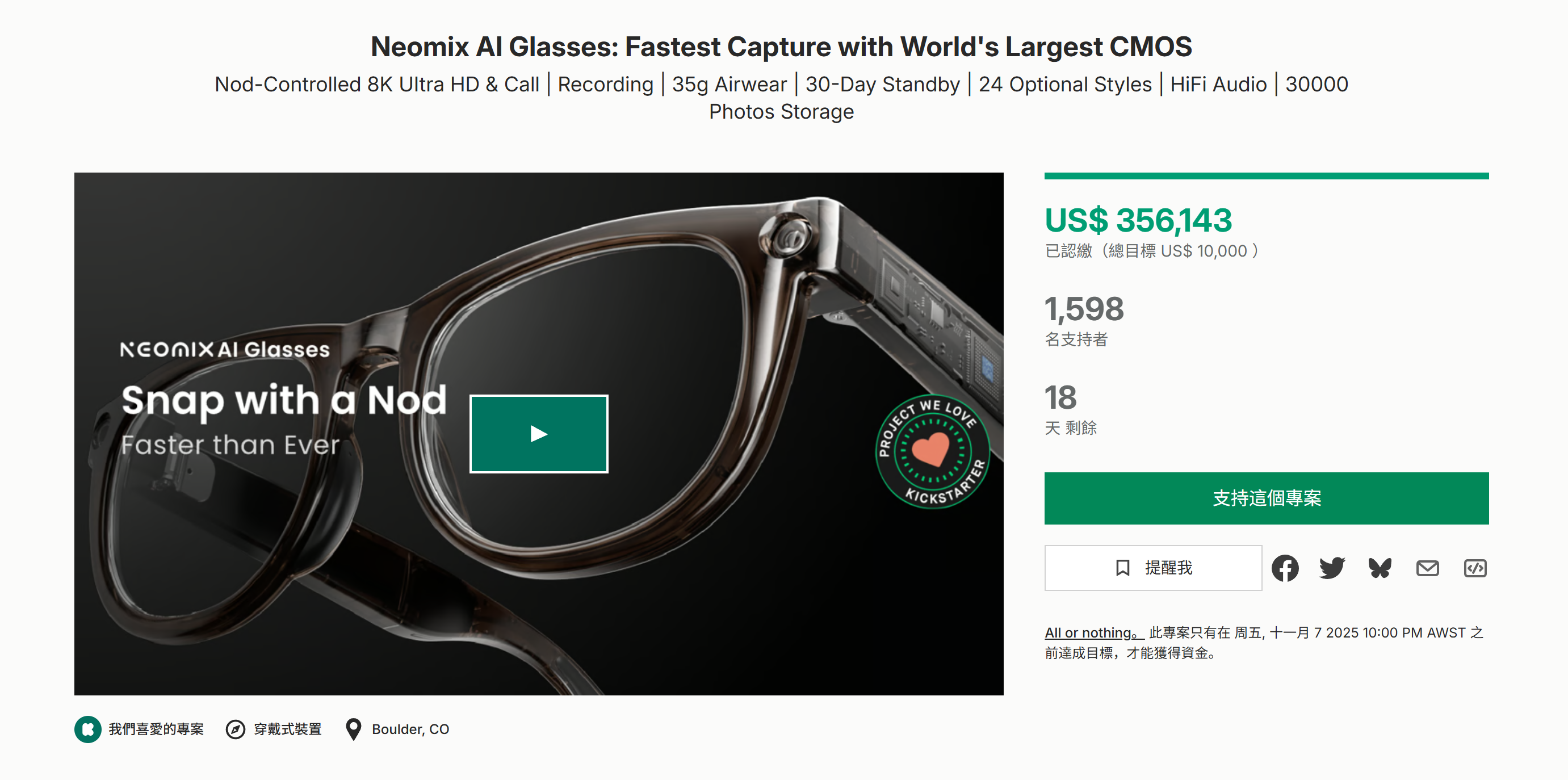Click the 1,598 backers count
This screenshot has height=780, width=1568.
[1084, 309]
